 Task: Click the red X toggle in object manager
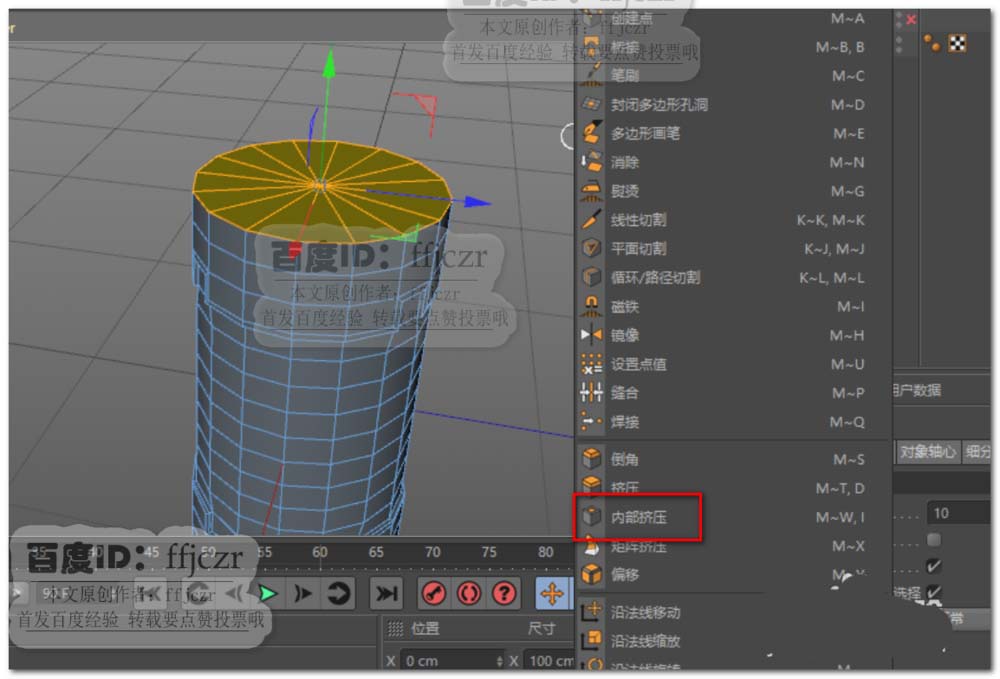(911, 19)
